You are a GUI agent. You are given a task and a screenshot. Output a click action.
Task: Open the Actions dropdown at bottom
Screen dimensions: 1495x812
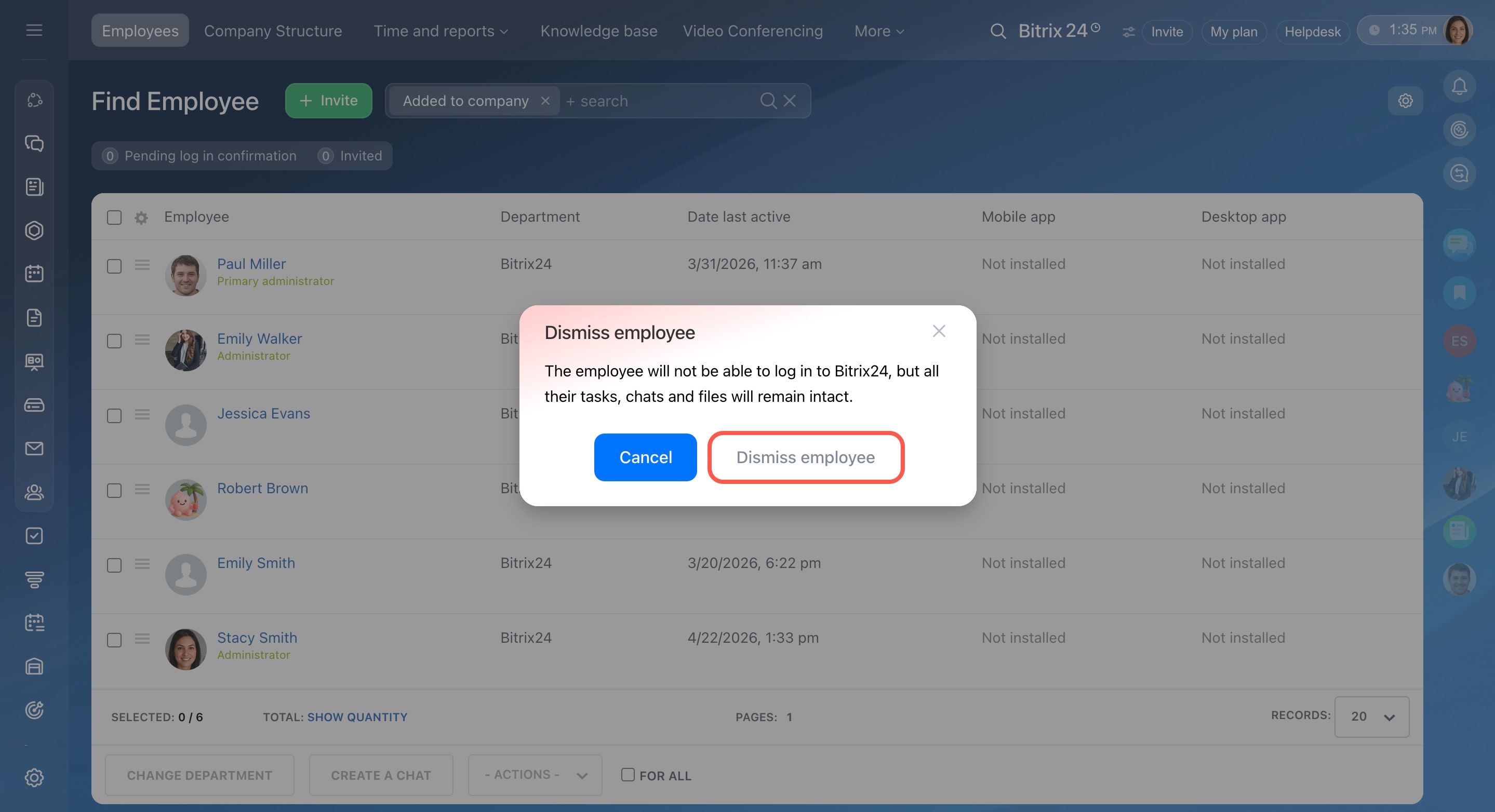coord(535,775)
